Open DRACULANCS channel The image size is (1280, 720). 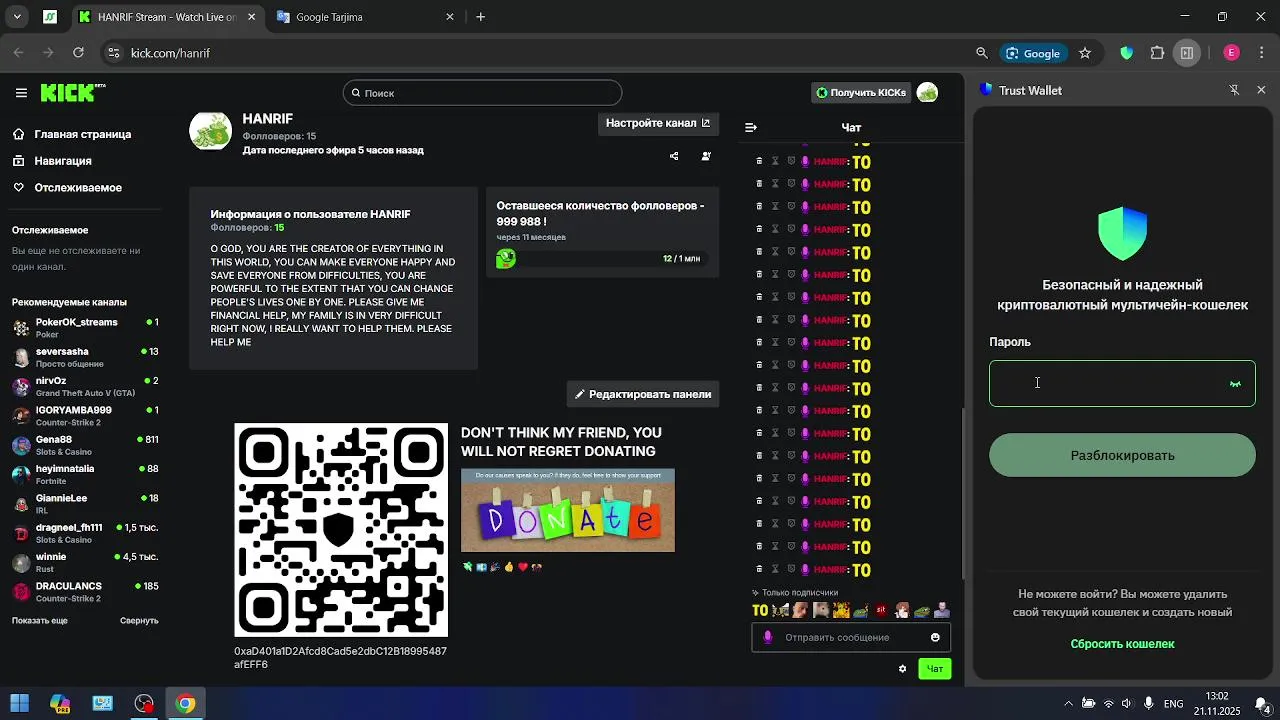[x=85, y=591]
